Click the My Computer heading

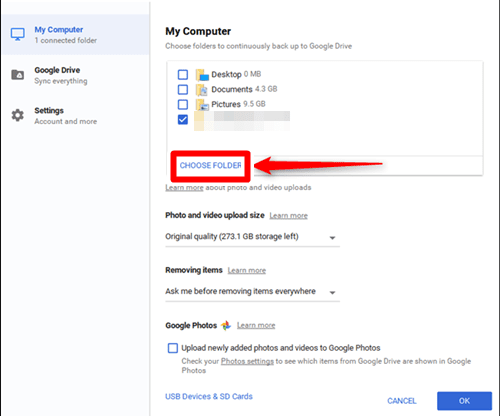(198, 31)
